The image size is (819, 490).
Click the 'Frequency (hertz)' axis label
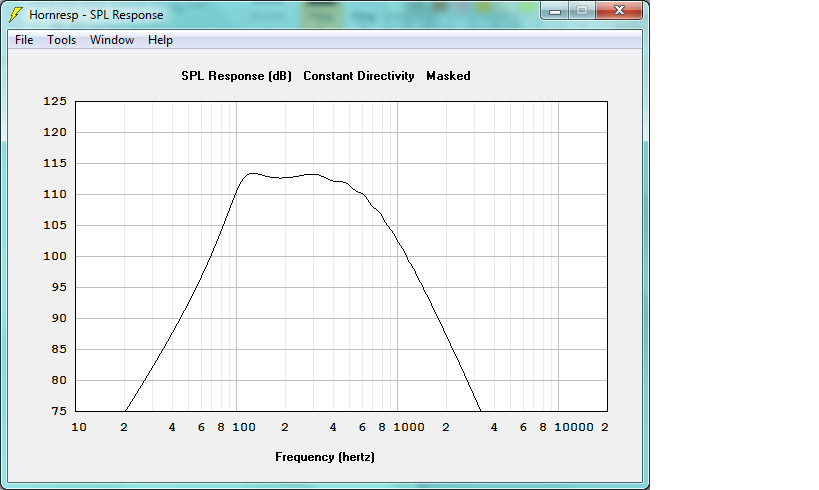tap(325, 457)
